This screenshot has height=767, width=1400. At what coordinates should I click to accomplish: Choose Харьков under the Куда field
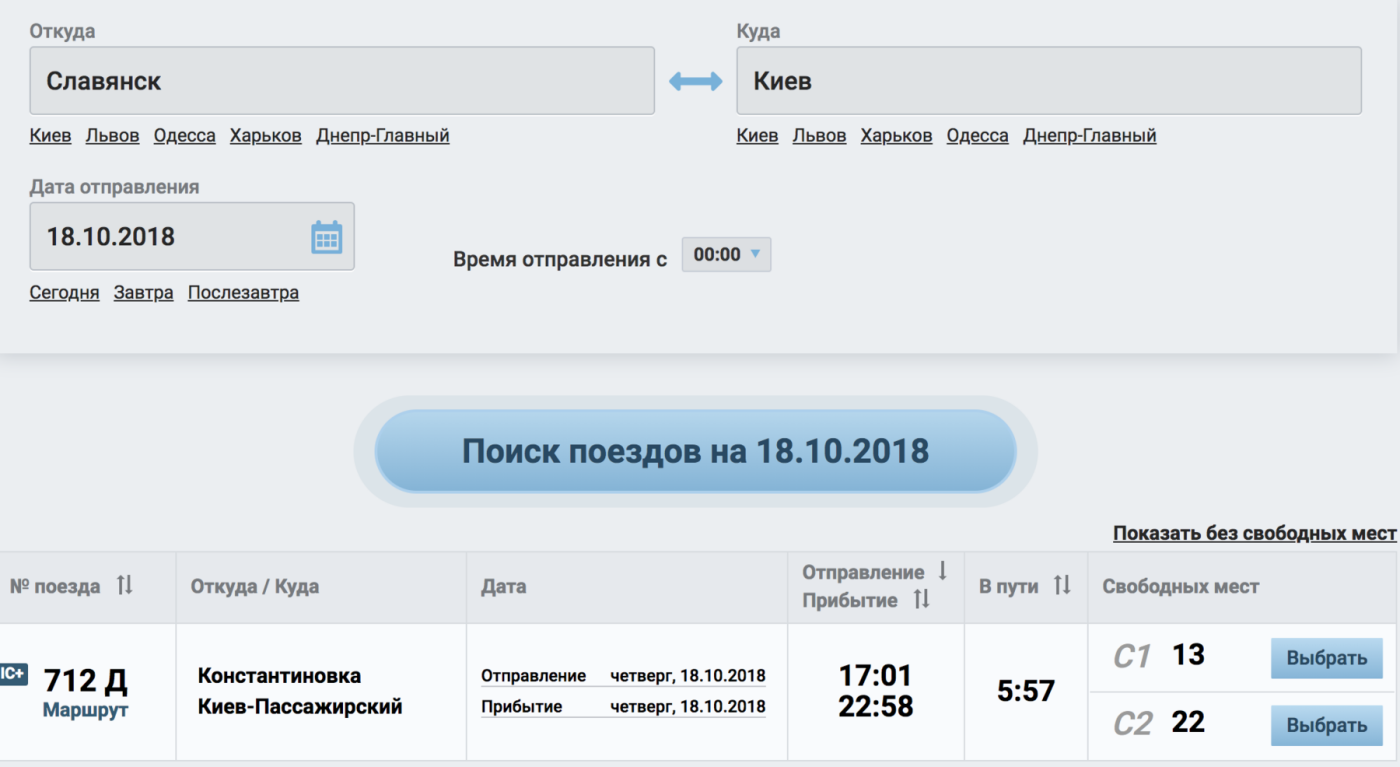point(897,136)
